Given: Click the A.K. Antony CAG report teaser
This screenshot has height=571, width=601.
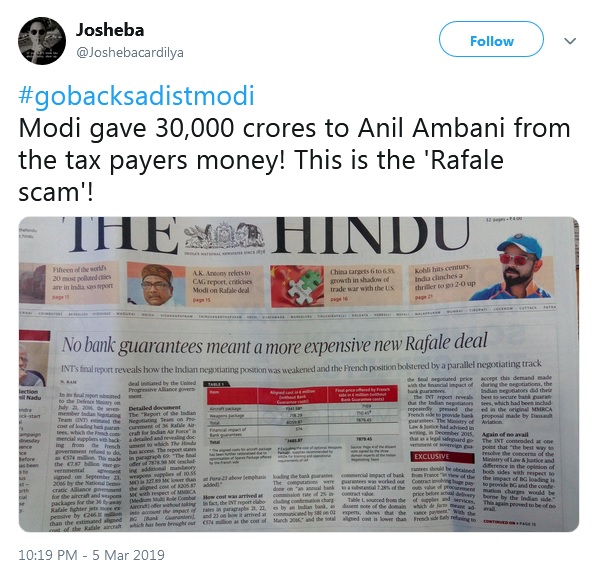Looking at the screenshot, I should [x=221, y=286].
